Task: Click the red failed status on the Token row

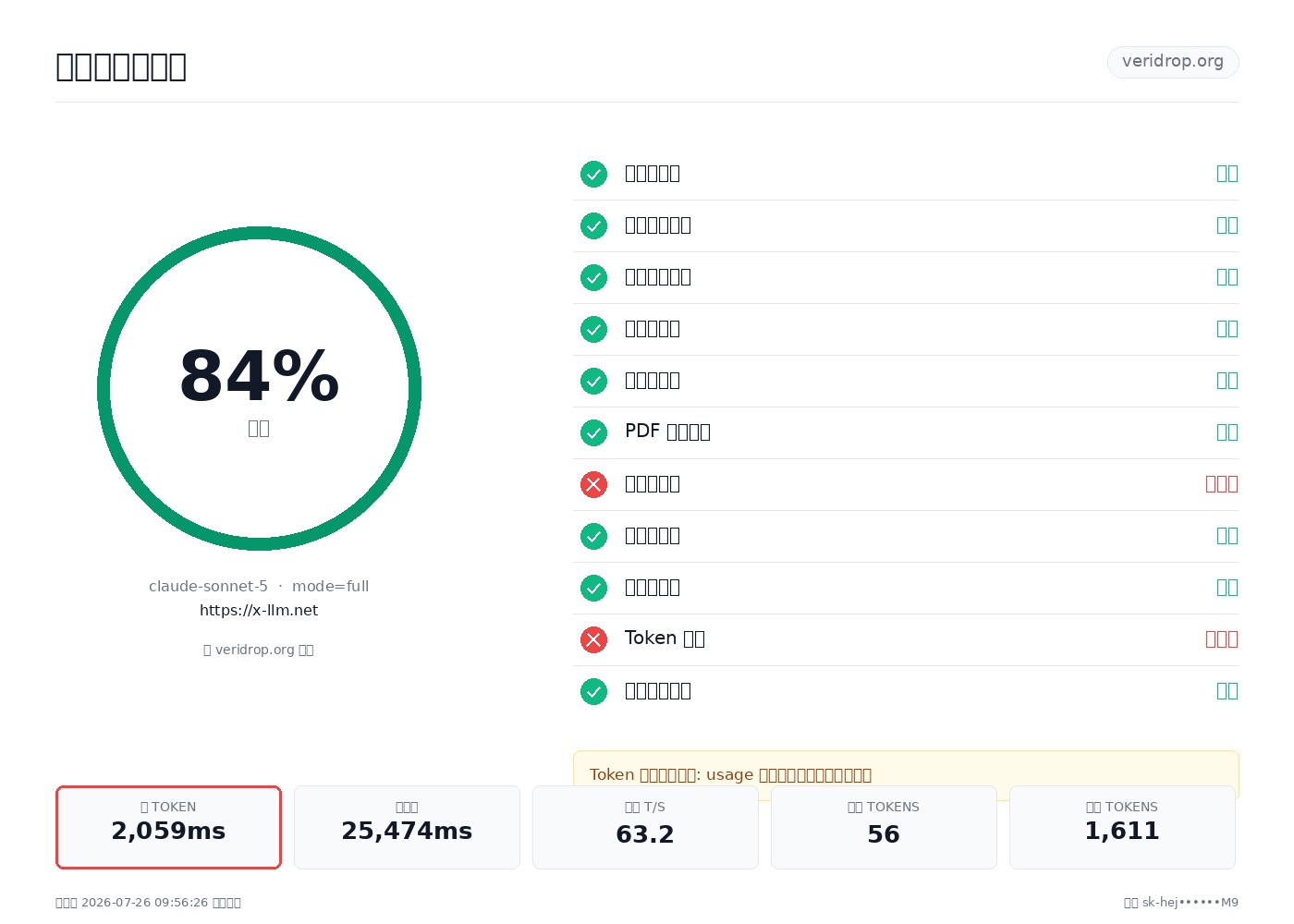Action: coord(1221,639)
